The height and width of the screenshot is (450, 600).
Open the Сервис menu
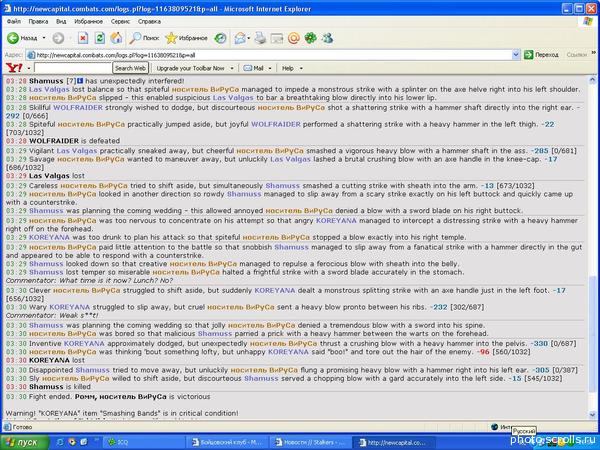(x=121, y=21)
